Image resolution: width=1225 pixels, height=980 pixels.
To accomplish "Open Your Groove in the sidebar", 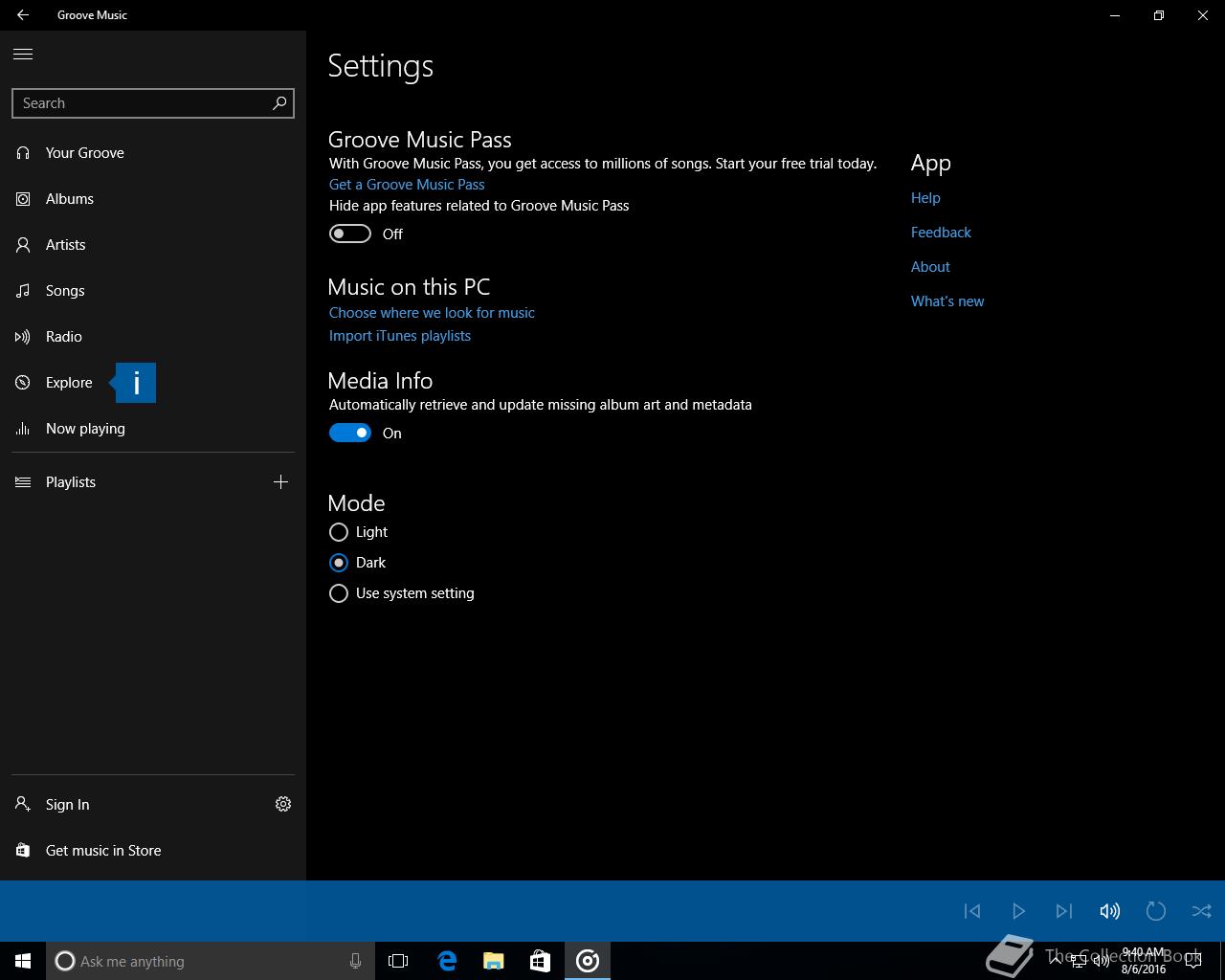I will pyautogui.click(x=153, y=153).
